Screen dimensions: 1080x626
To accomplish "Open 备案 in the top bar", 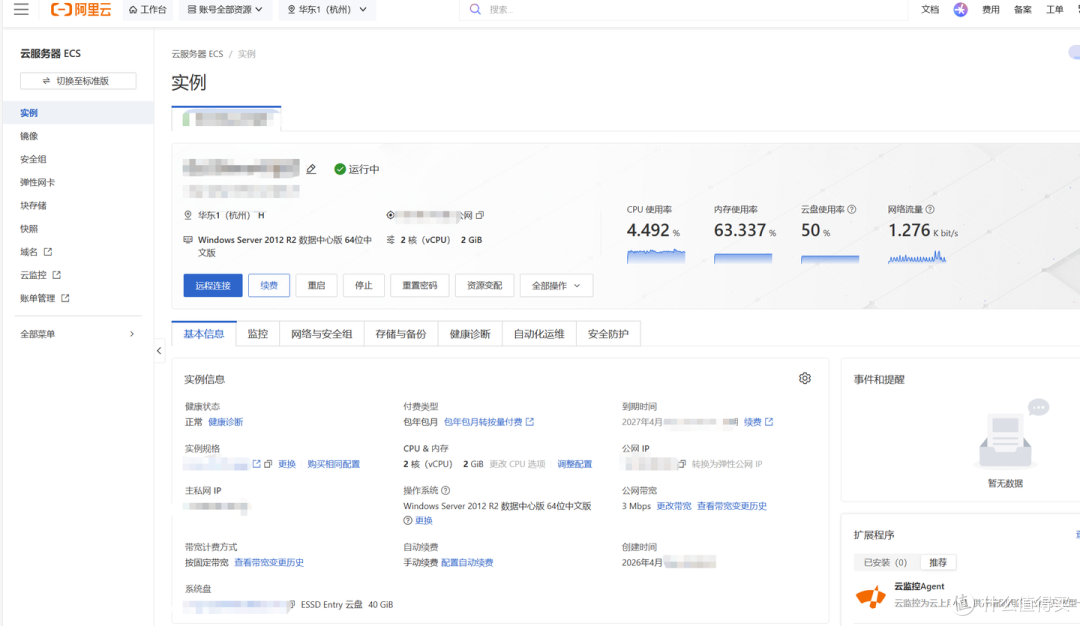I will 1023,10.
